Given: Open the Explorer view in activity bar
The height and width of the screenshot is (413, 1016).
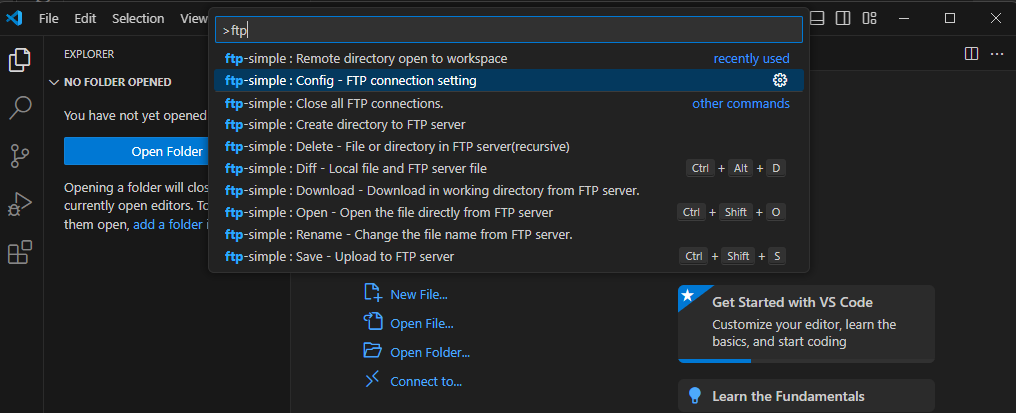Looking at the screenshot, I should pos(20,60).
